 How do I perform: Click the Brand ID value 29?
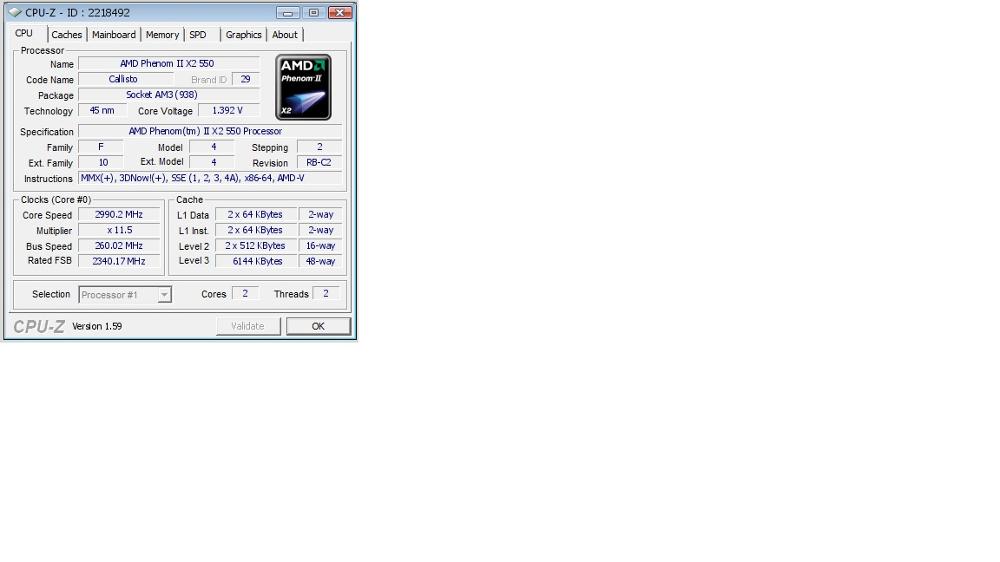(x=246, y=79)
